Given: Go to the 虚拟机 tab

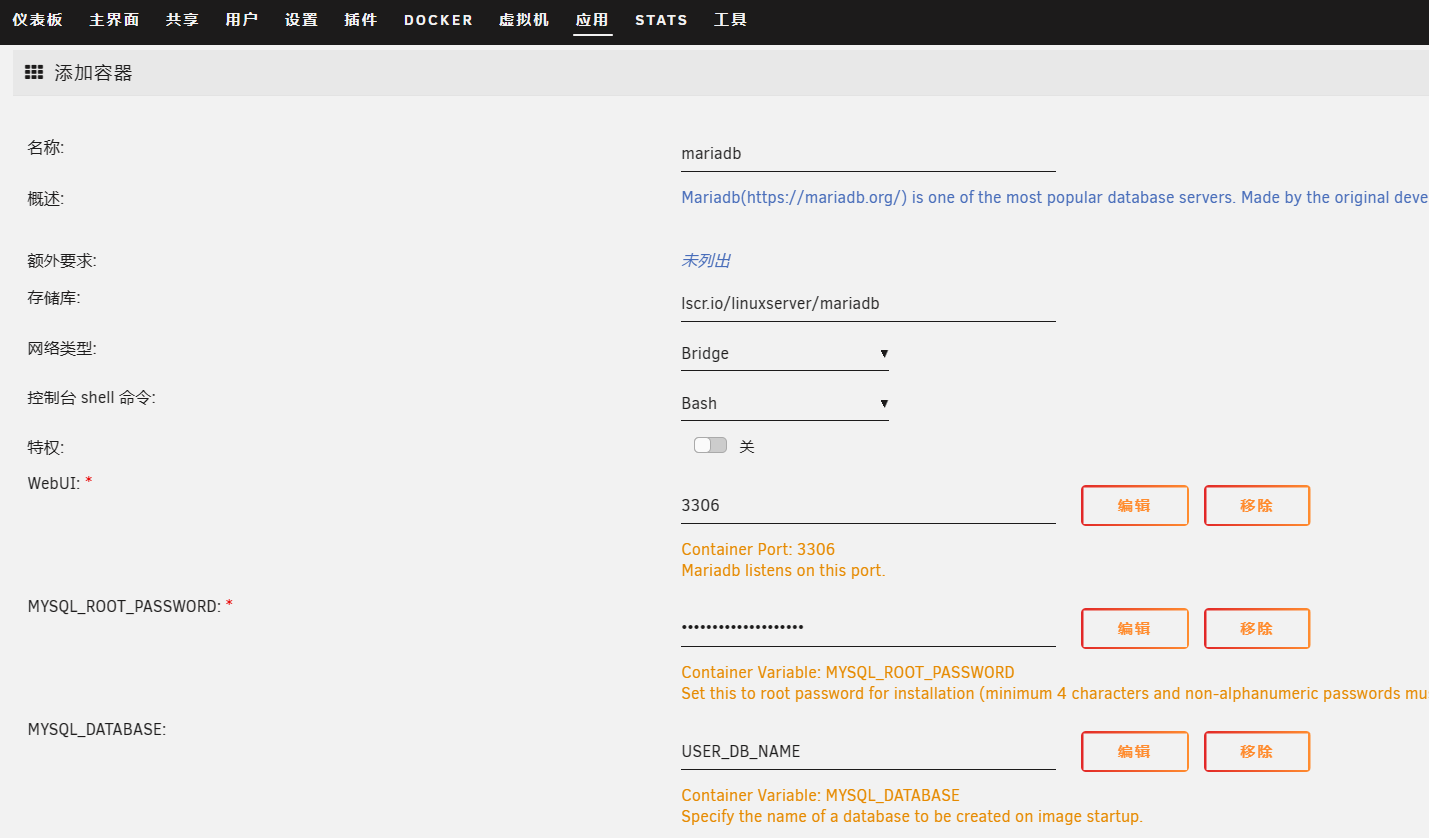Looking at the screenshot, I should pyautogui.click(x=524, y=20).
